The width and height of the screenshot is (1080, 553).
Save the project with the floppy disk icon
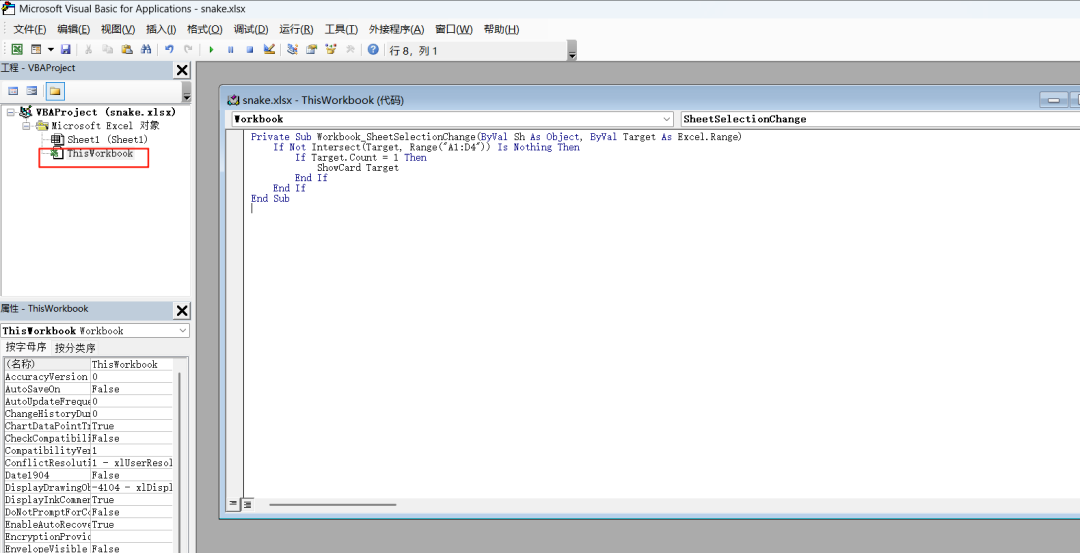click(65, 50)
